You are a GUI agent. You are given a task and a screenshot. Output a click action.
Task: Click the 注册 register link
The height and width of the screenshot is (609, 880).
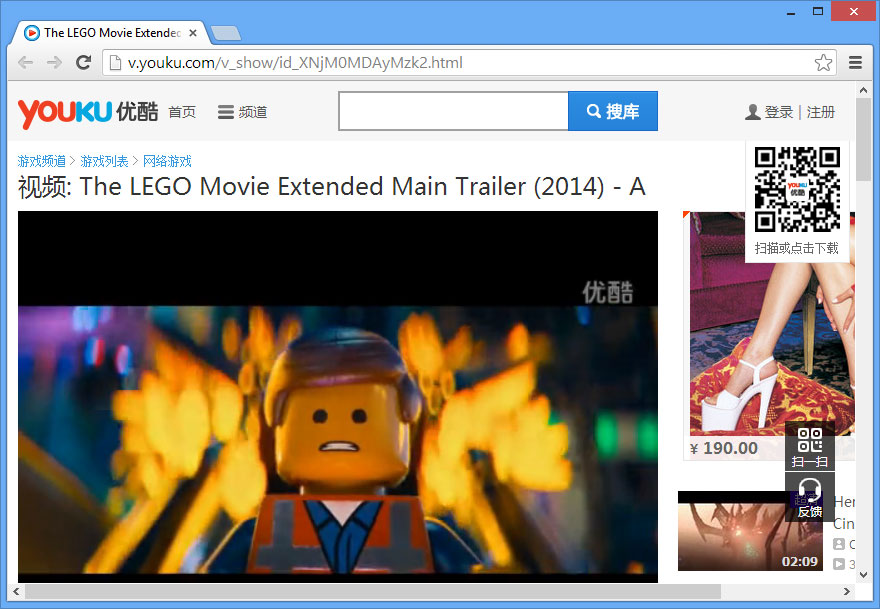tap(821, 112)
